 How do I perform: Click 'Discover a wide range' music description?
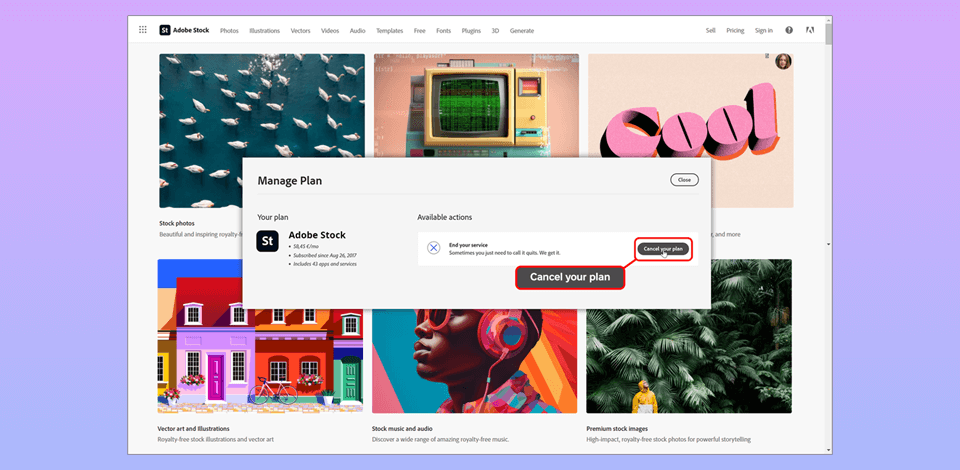point(441,439)
